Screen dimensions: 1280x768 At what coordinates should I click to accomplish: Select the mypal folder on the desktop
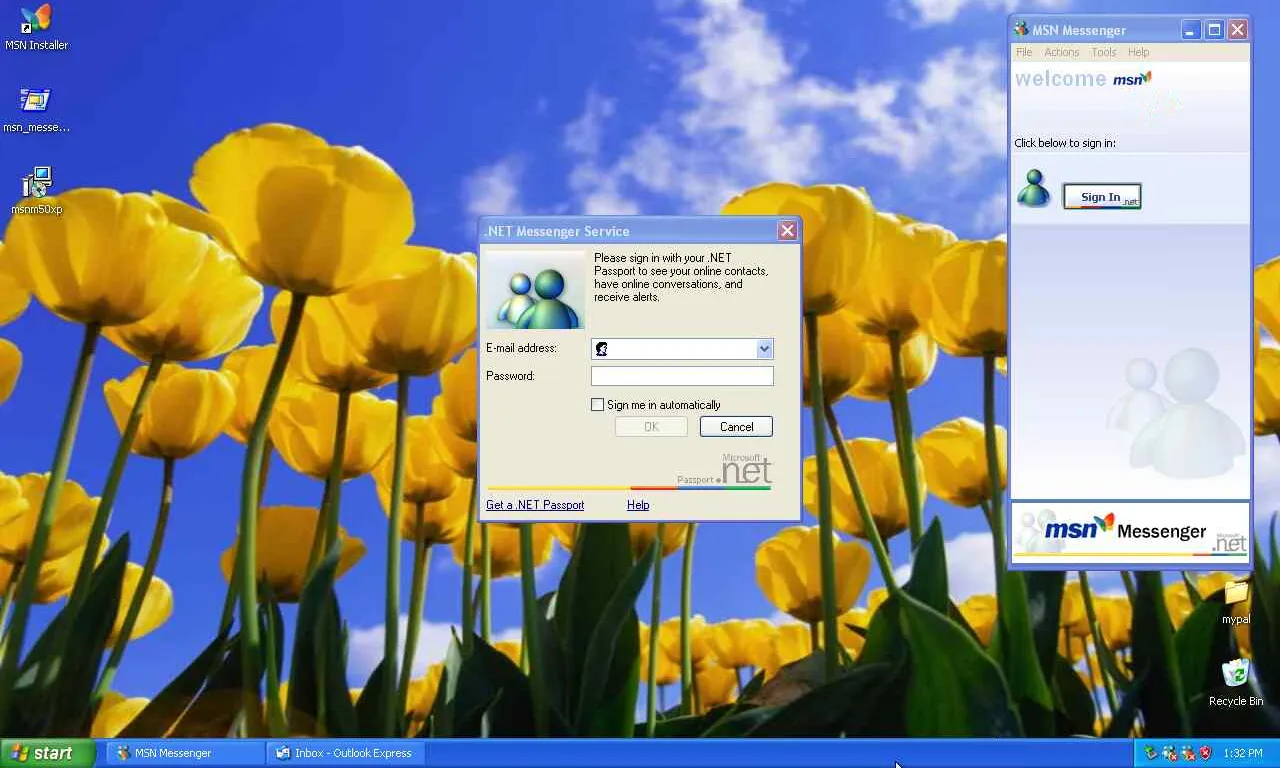1236,602
